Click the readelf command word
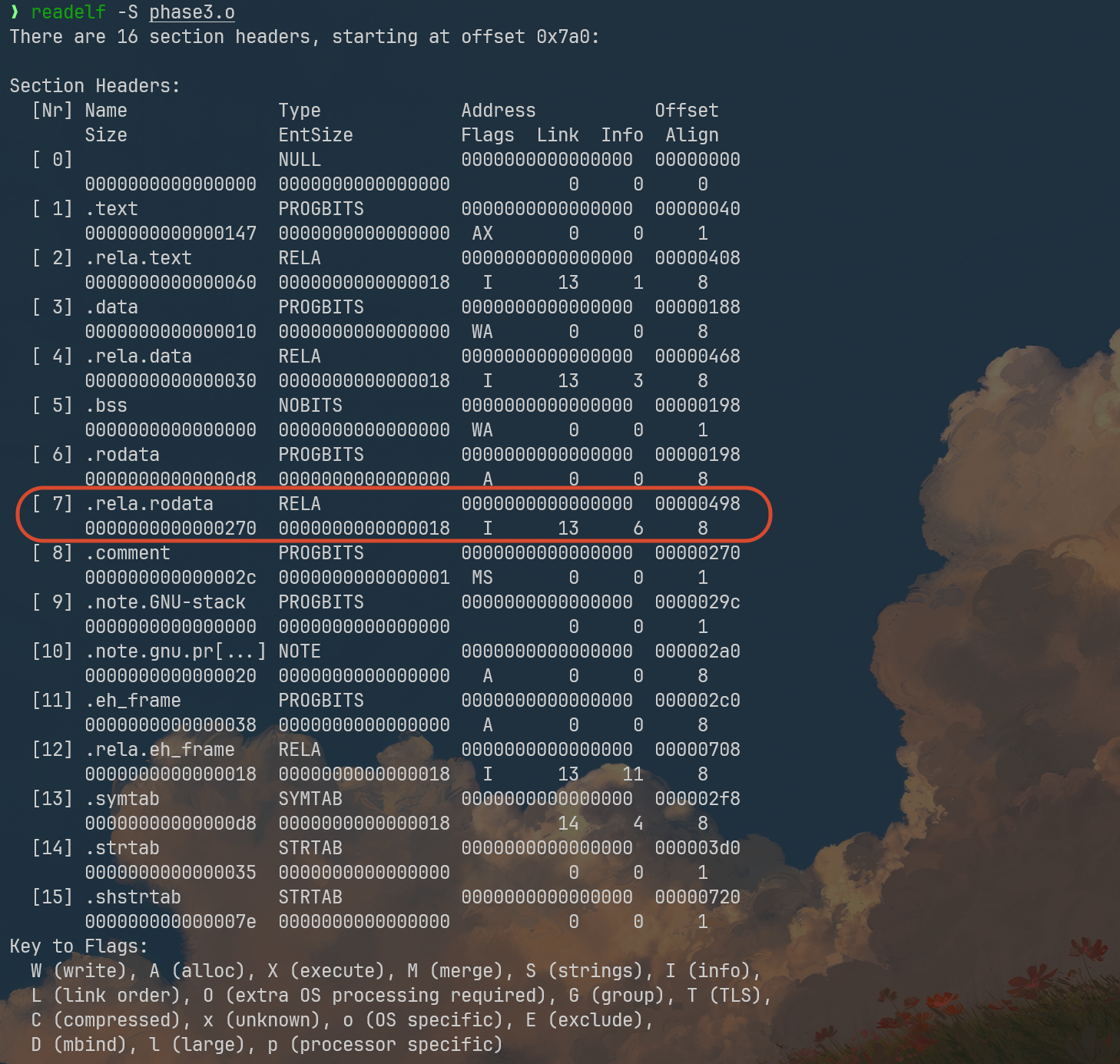Image resolution: width=1120 pixels, height=1064 pixels. 68,12
